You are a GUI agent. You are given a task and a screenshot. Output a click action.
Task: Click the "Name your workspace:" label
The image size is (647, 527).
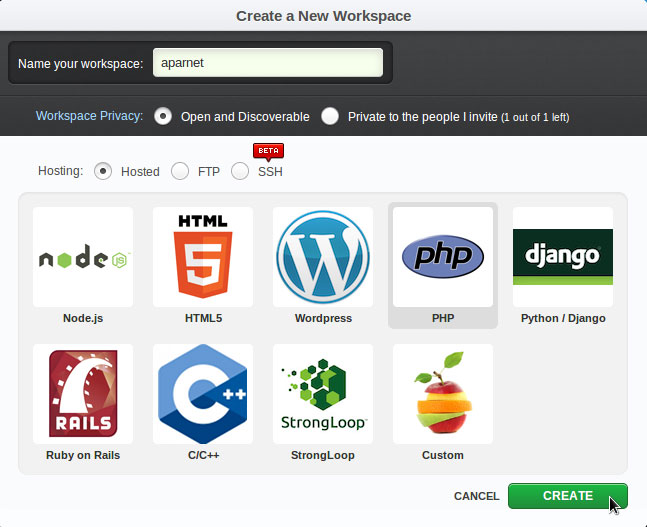click(x=80, y=64)
